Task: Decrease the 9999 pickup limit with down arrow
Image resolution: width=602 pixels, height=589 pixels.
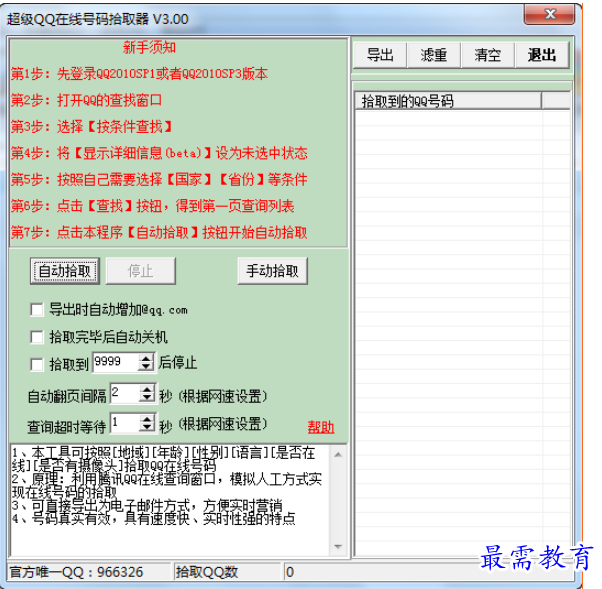Action: pyautogui.click(x=146, y=367)
